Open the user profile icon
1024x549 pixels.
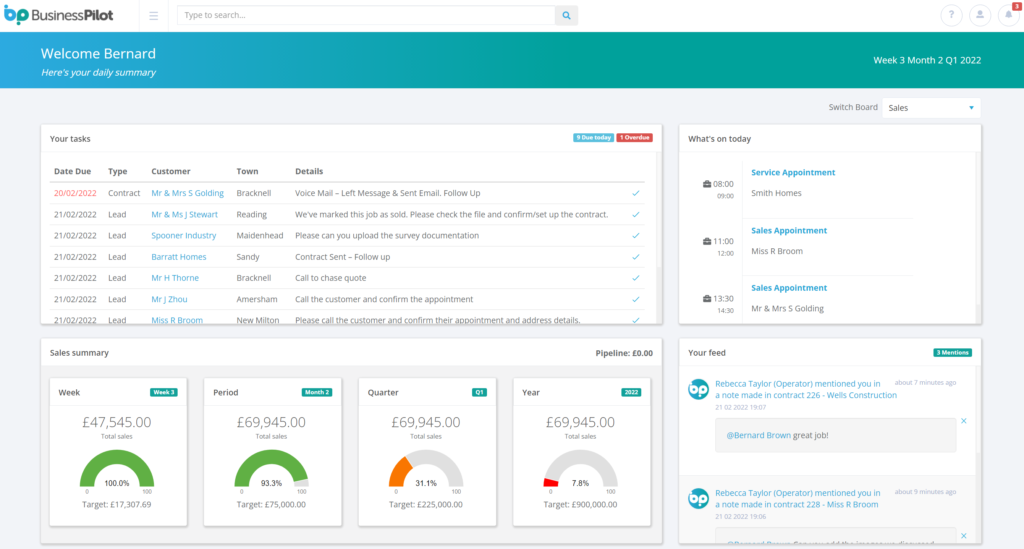pyautogui.click(x=980, y=16)
